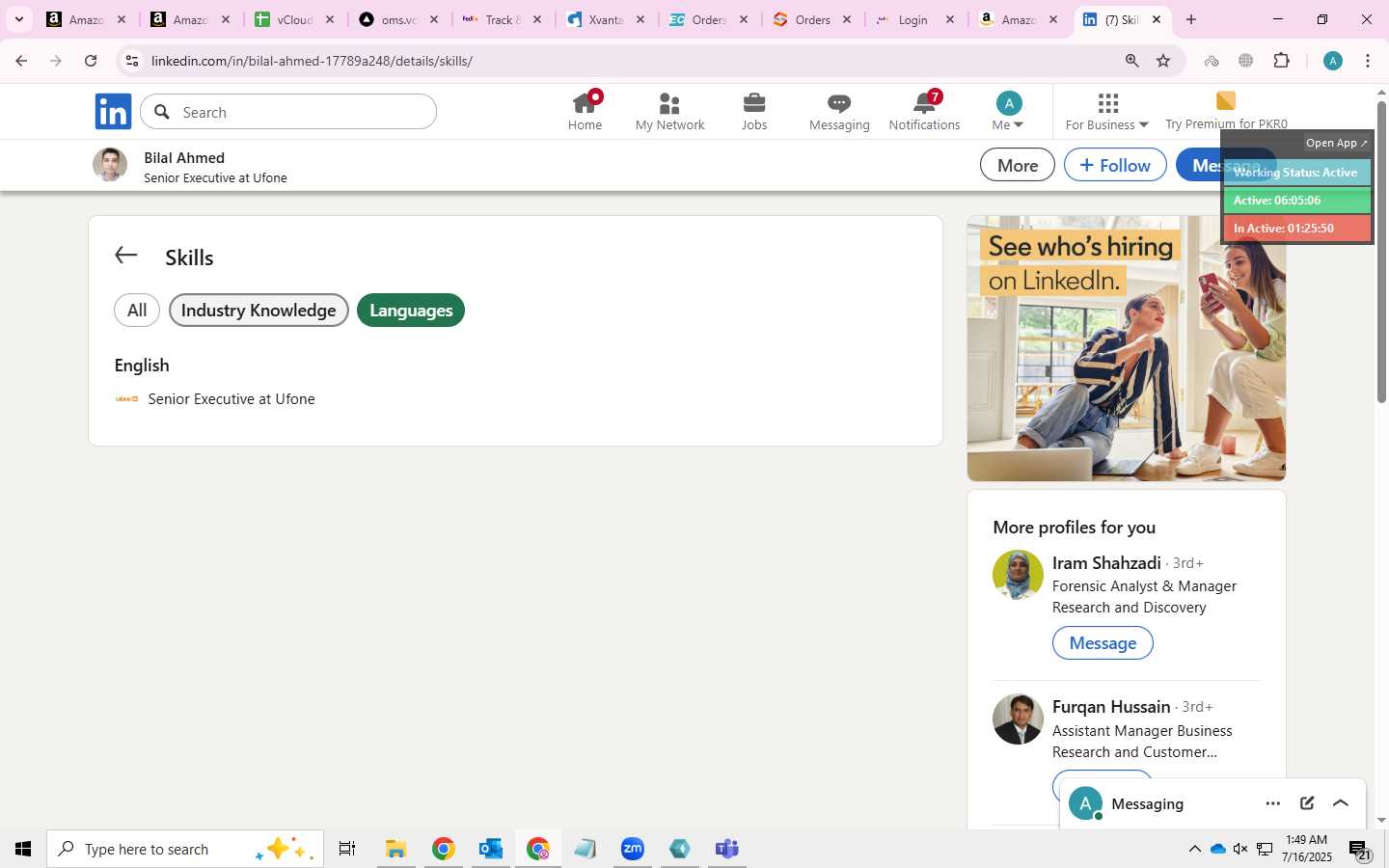Open the See who's hiring ad

pyautogui.click(x=1126, y=348)
